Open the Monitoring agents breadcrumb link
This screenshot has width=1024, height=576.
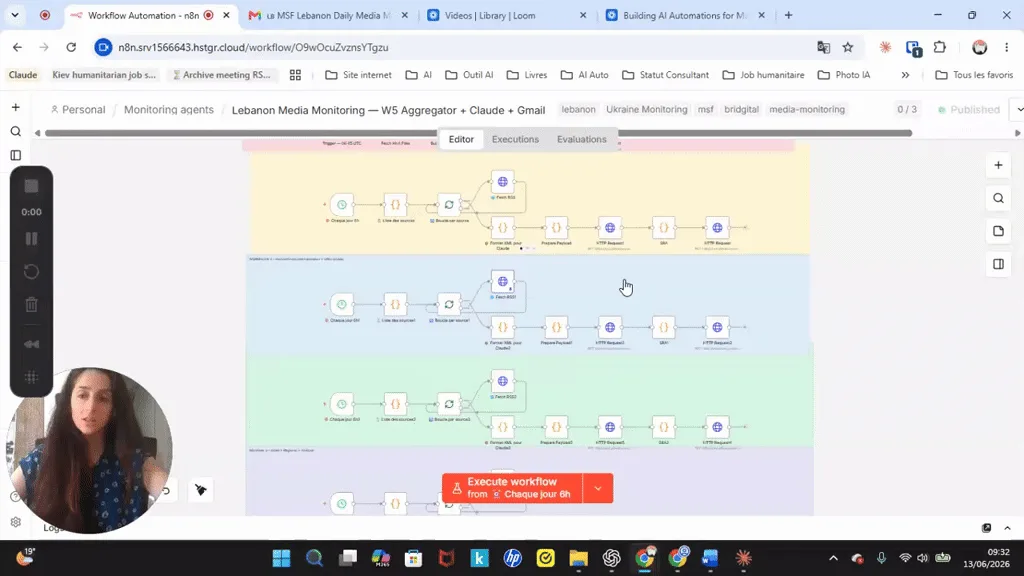168,110
